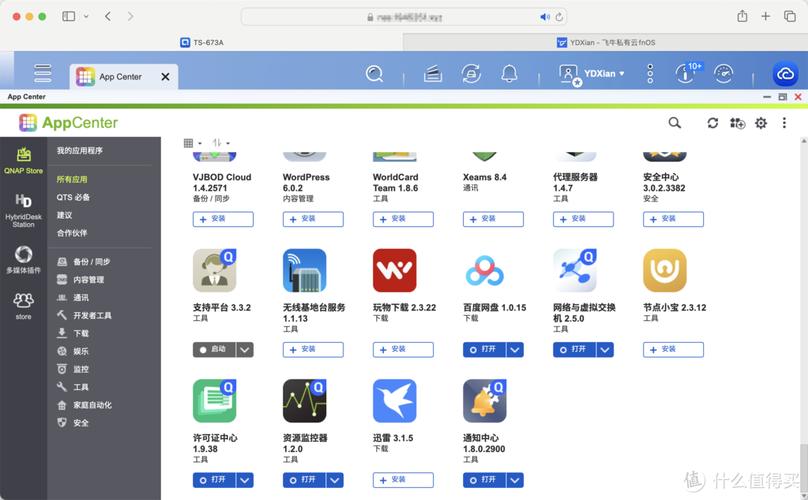The image size is (808, 500).
Task: Open HybridDesk Station in sidebar
Action: (23, 210)
